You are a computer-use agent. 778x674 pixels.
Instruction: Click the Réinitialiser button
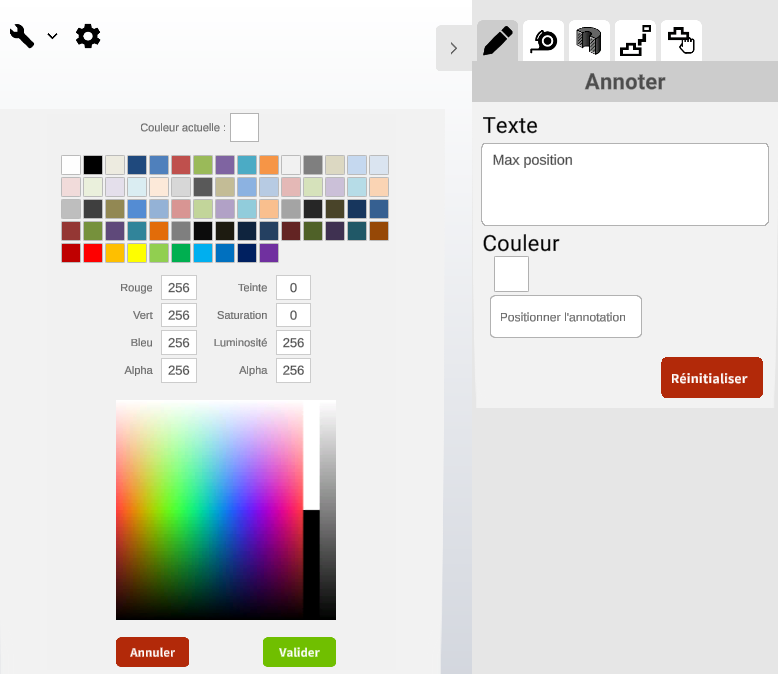[711, 378]
